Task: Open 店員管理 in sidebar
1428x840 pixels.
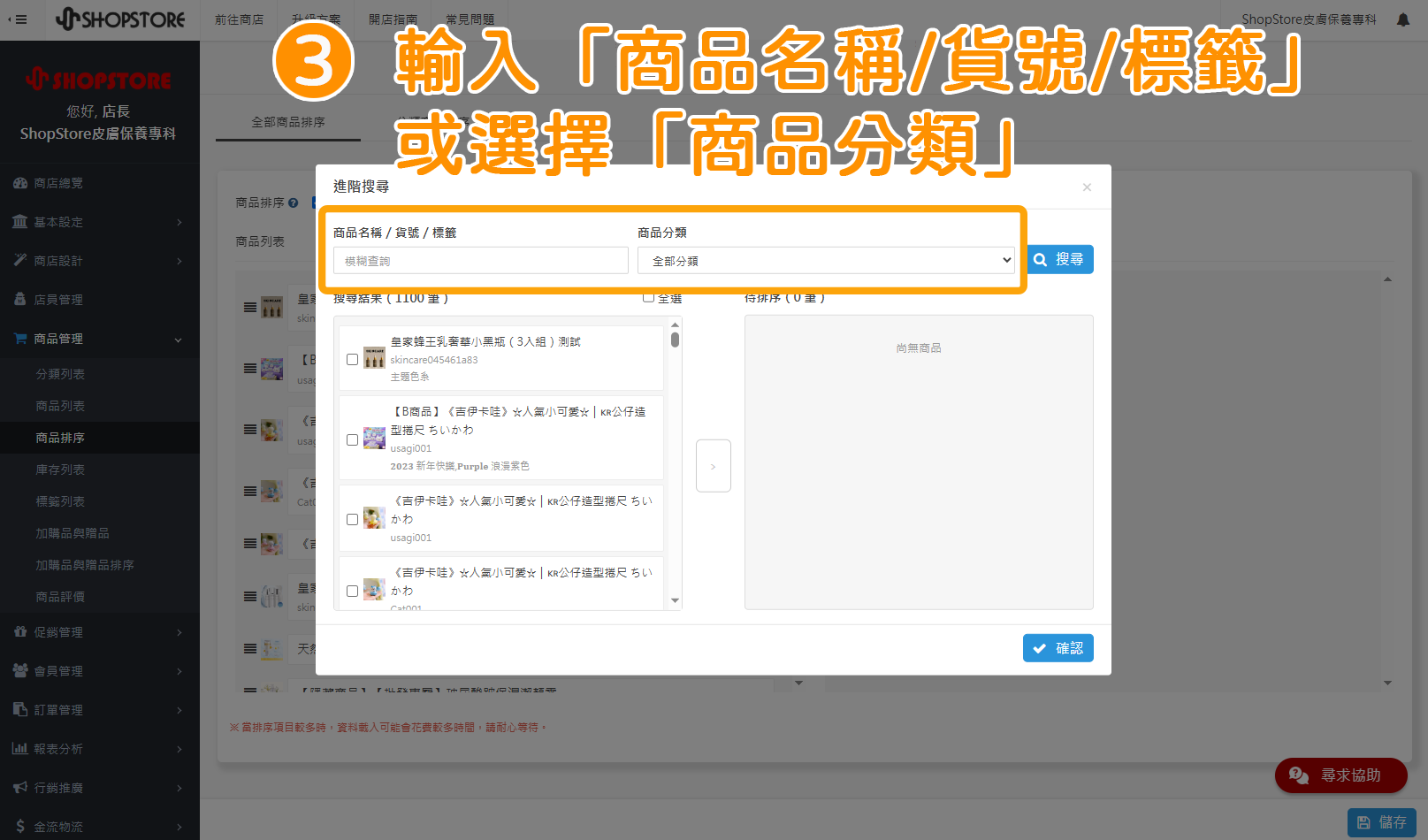Action: point(99,300)
